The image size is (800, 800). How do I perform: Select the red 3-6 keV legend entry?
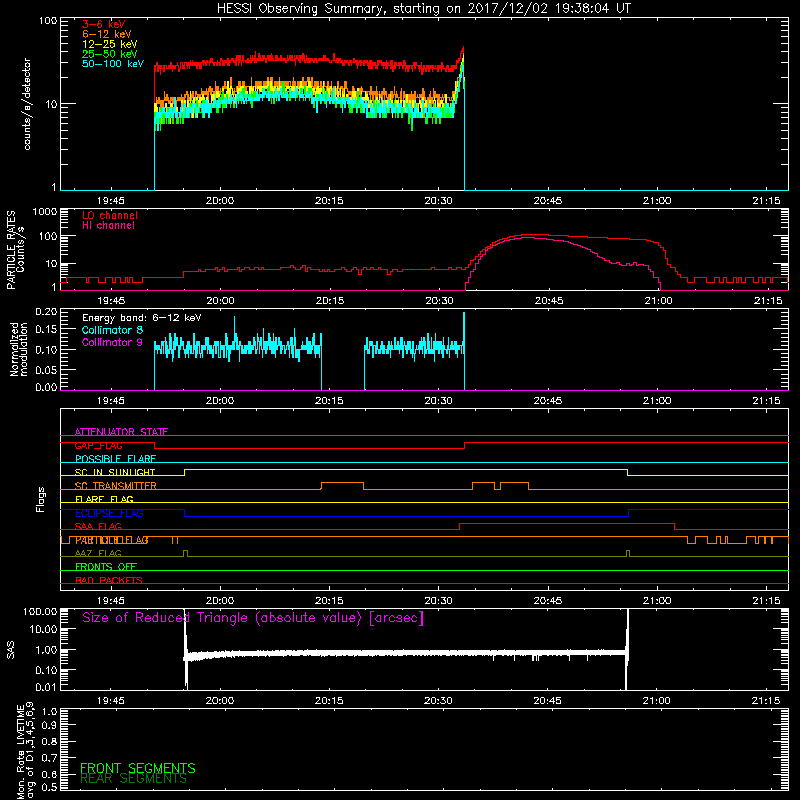(x=103, y=24)
